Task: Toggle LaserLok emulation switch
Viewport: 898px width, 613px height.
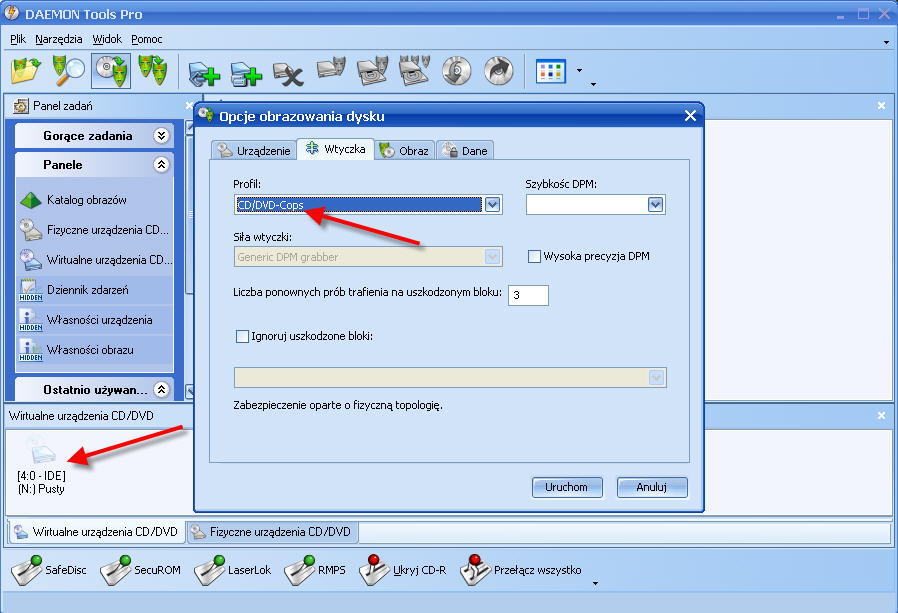Action: pos(232,570)
